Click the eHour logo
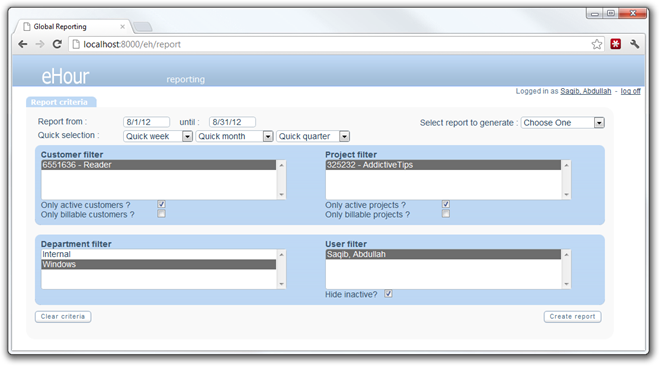Screen dimensions: 660x366 pyautogui.click(x=65, y=77)
